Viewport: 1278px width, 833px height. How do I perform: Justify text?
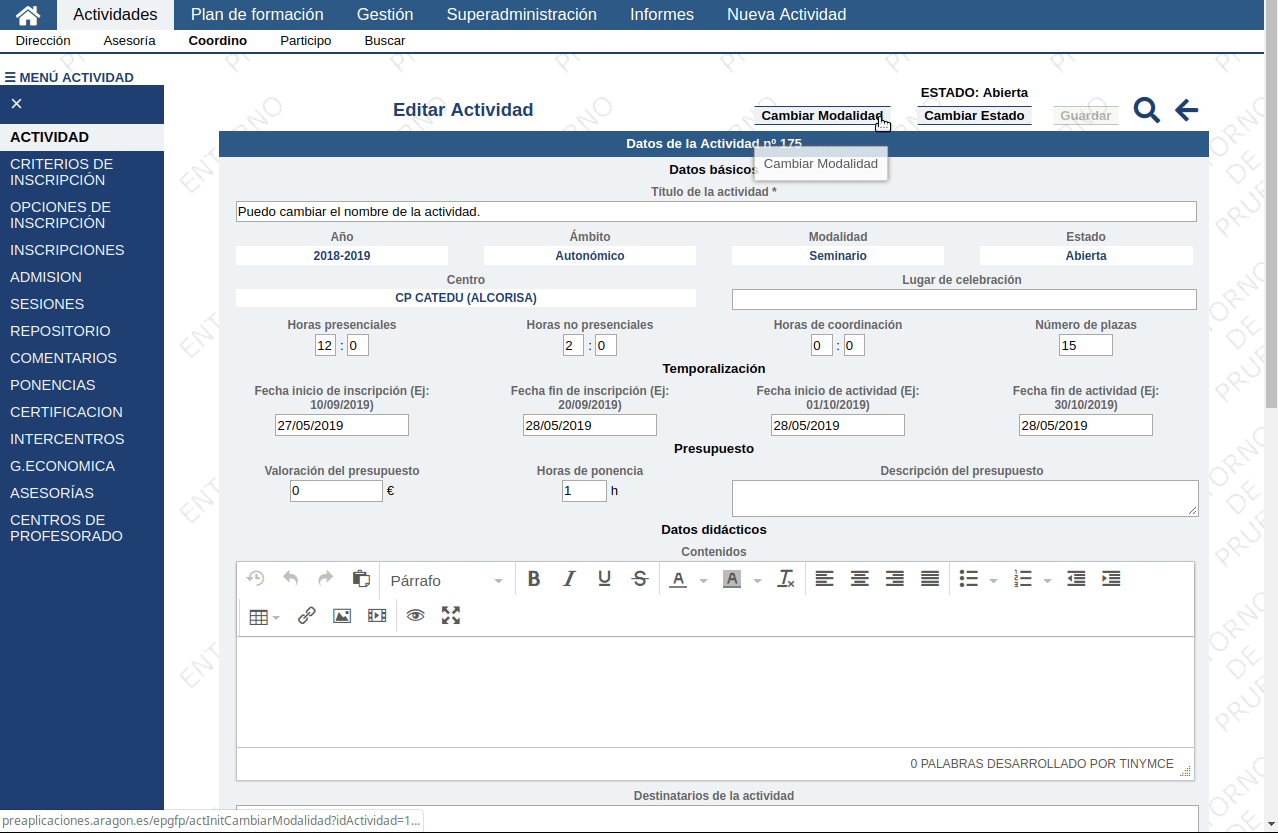click(x=930, y=579)
